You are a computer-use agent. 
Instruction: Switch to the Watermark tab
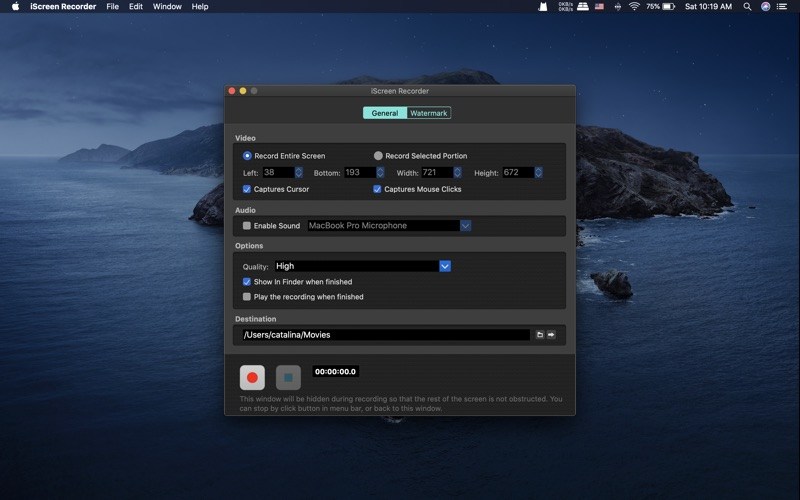tap(429, 113)
